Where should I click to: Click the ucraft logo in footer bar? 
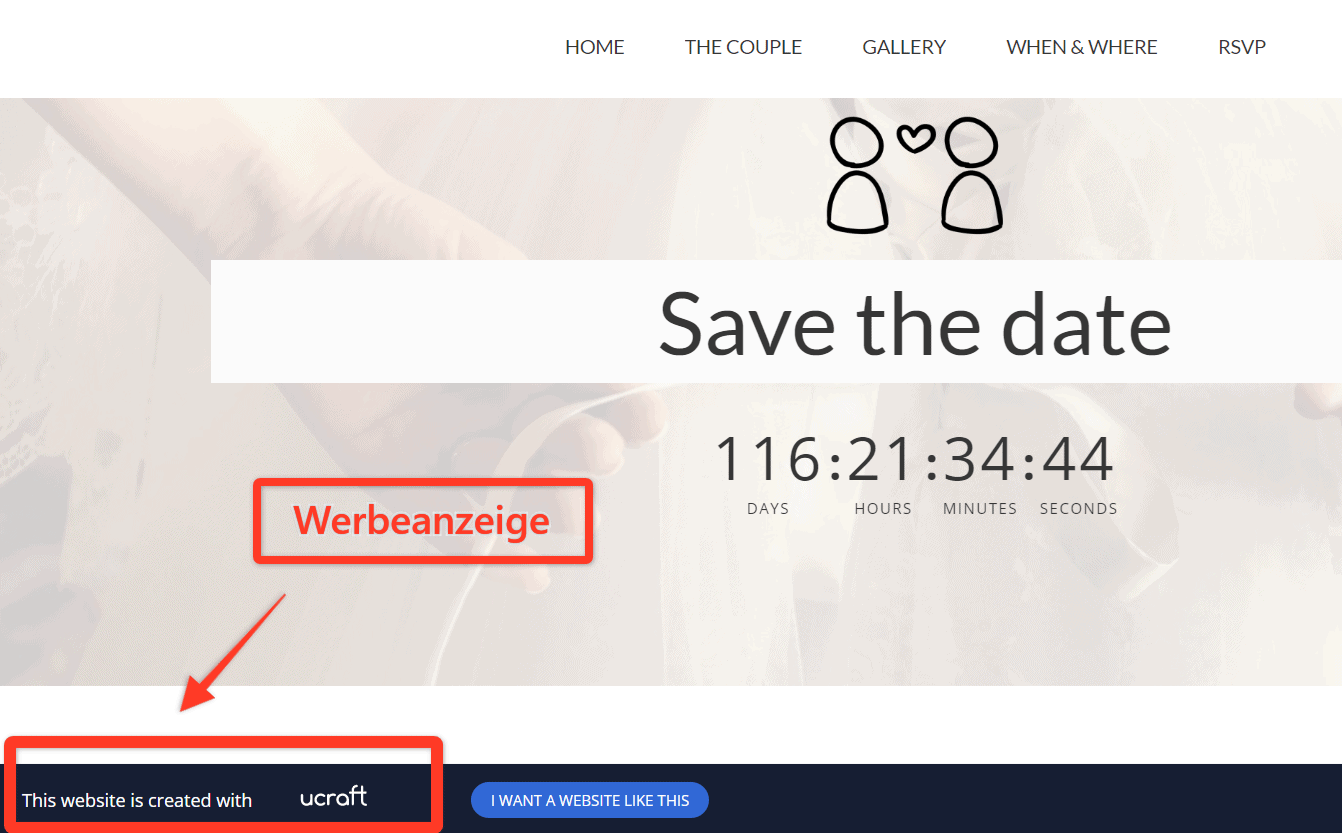pos(334,797)
